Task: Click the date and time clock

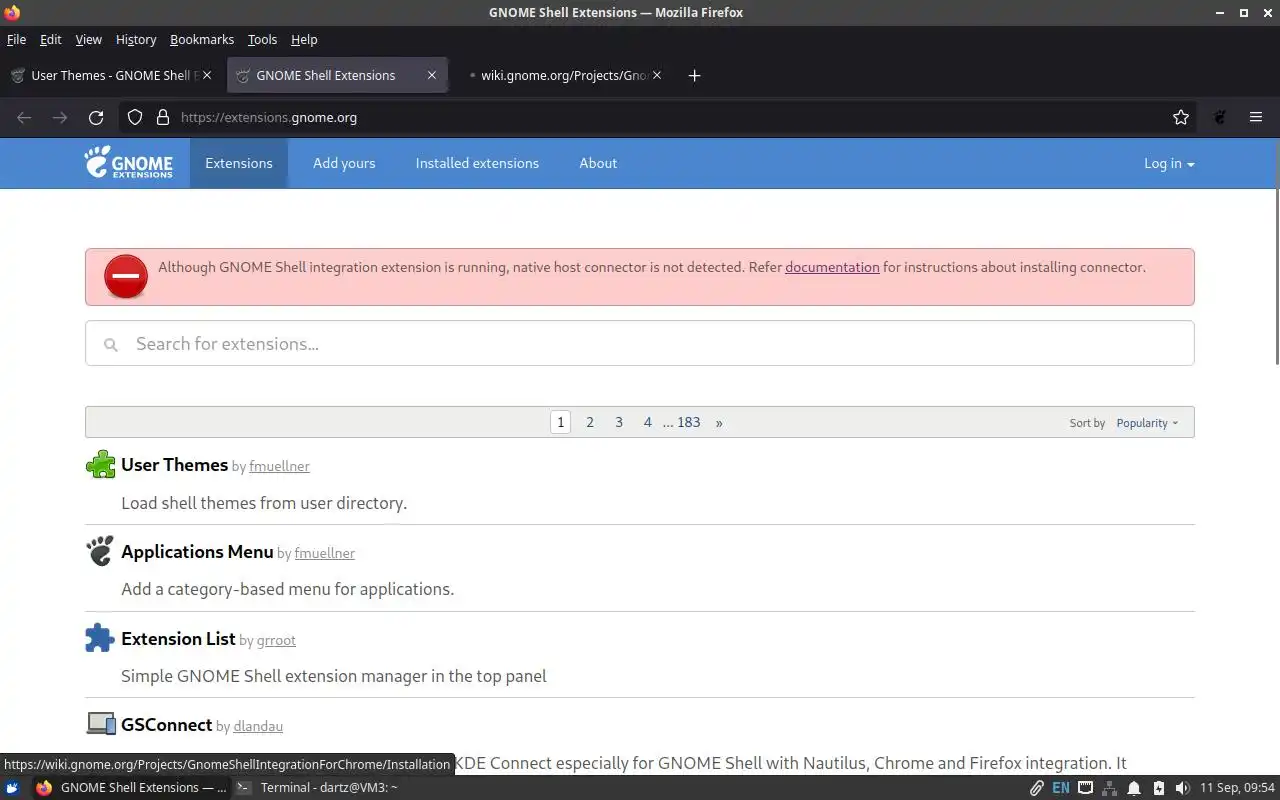Action: pyautogui.click(x=1238, y=788)
